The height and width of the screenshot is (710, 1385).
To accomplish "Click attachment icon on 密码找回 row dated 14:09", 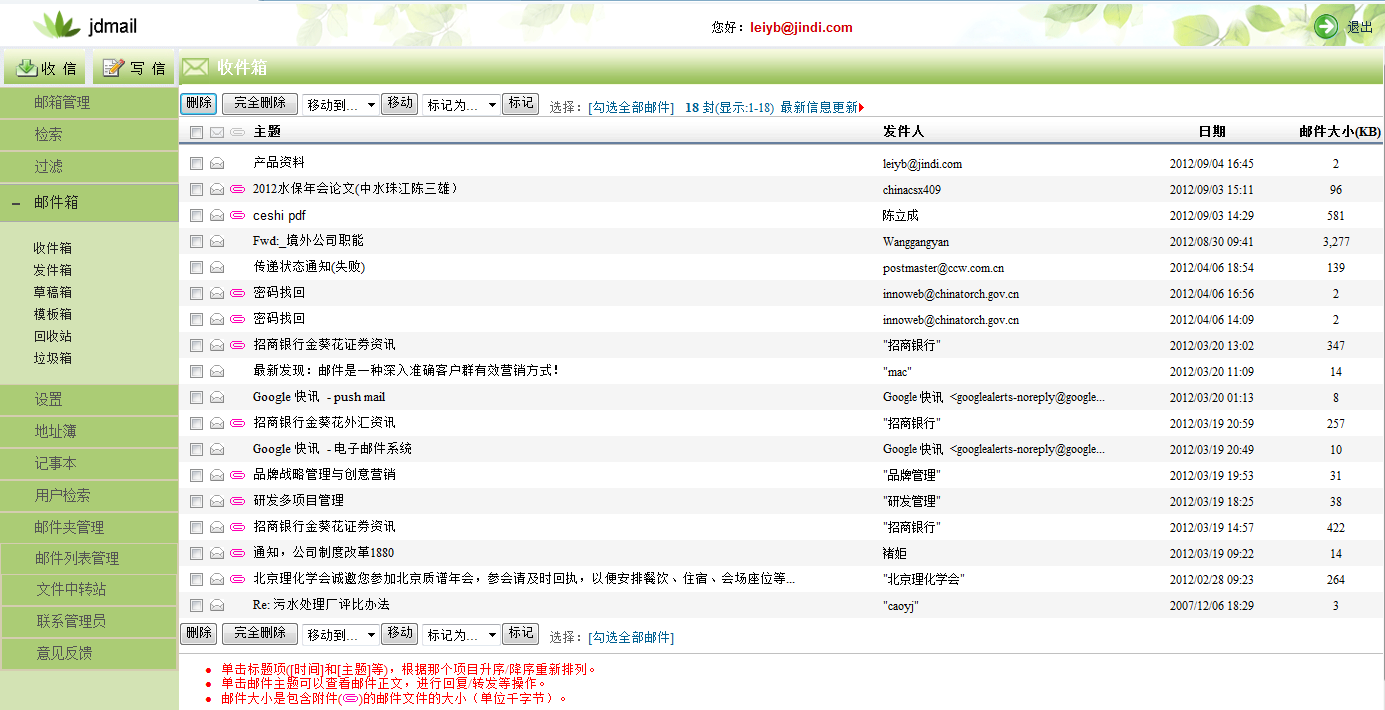I will coord(237,319).
